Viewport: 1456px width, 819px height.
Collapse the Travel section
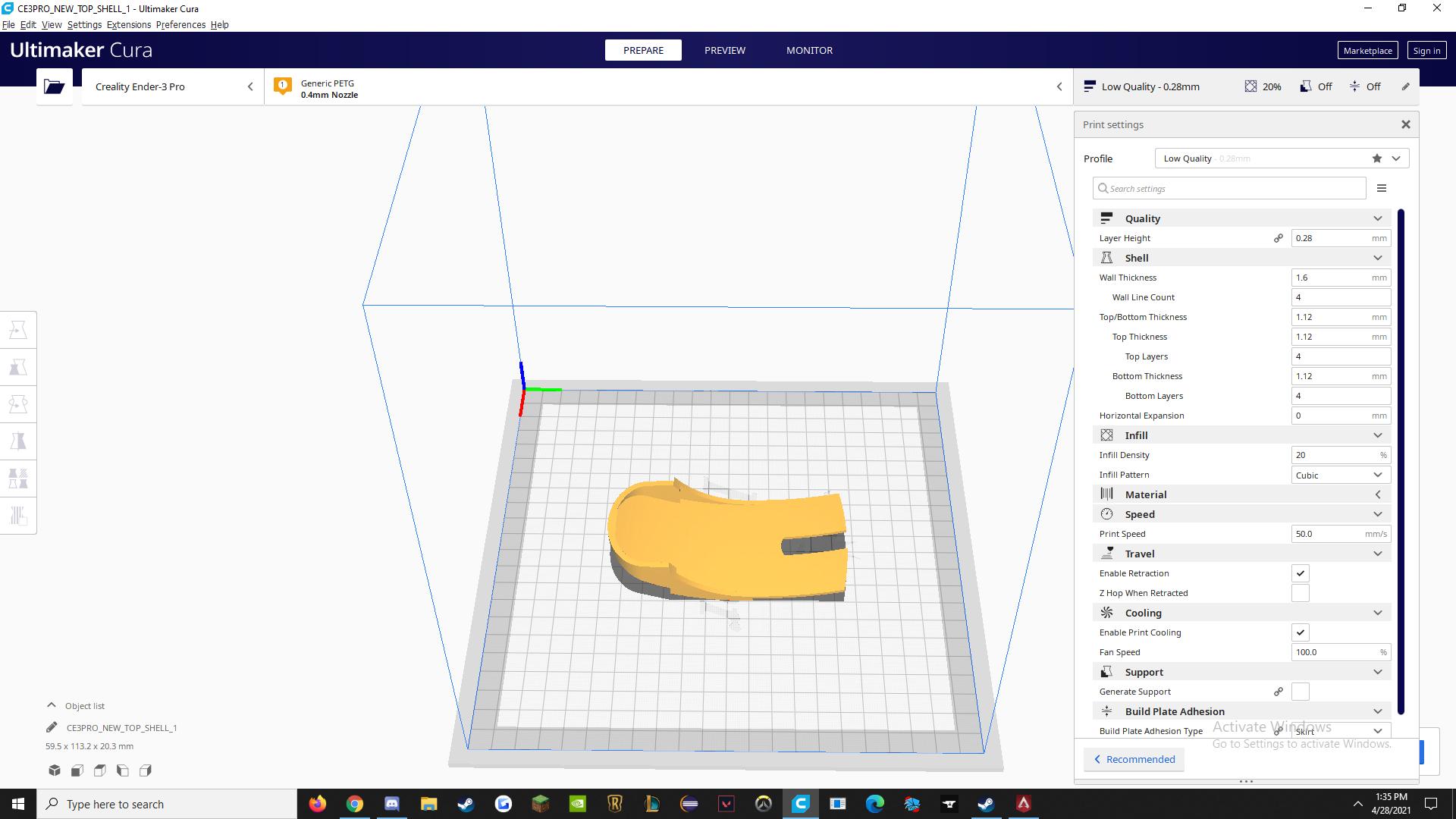point(1242,554)
